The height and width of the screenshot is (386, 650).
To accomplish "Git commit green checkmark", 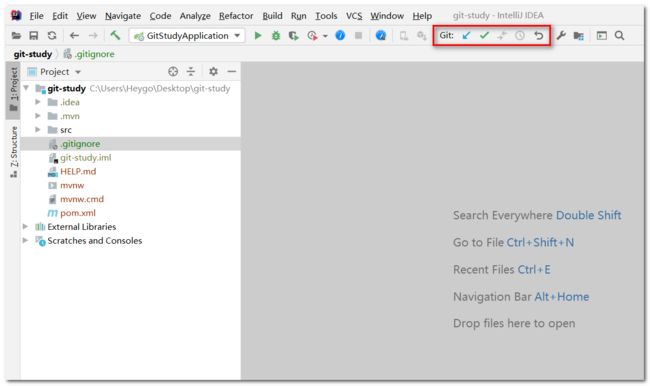I will coord(484,36).
